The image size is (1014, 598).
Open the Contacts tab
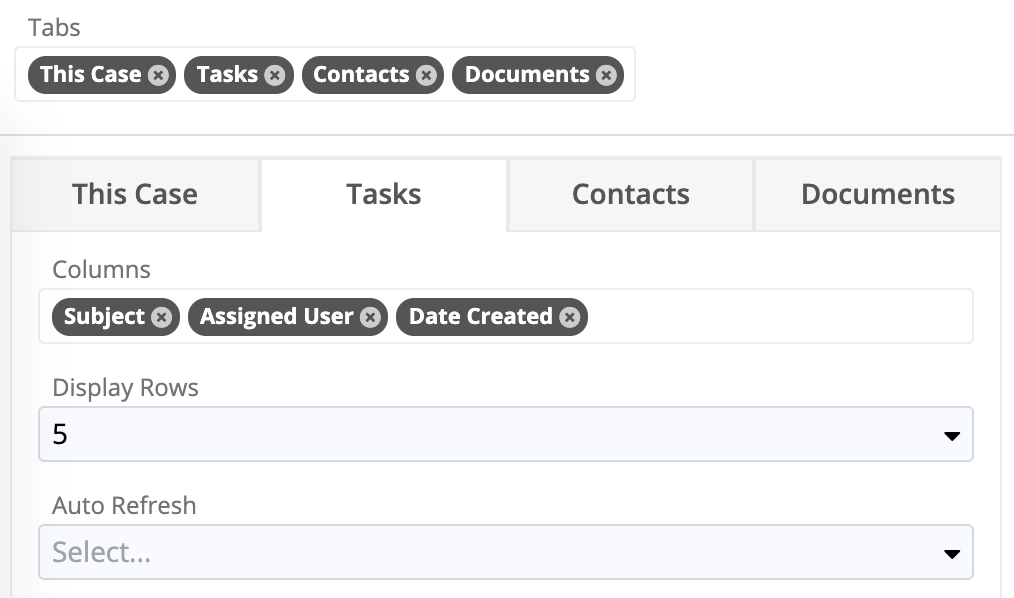pos(630,194)
